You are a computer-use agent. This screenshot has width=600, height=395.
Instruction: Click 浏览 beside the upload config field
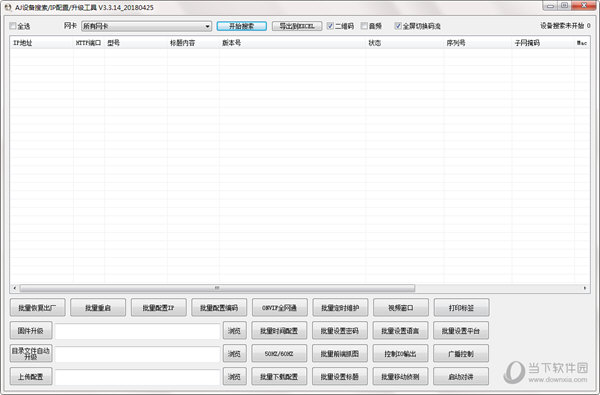(235, 376)
